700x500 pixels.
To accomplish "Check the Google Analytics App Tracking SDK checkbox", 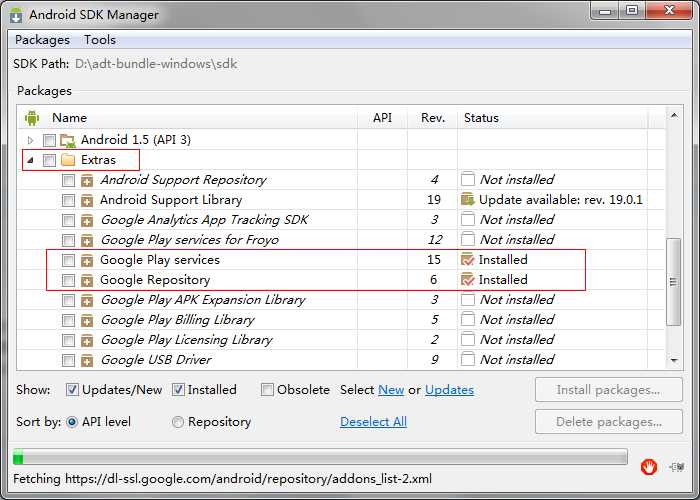I will tap(68, 221).
